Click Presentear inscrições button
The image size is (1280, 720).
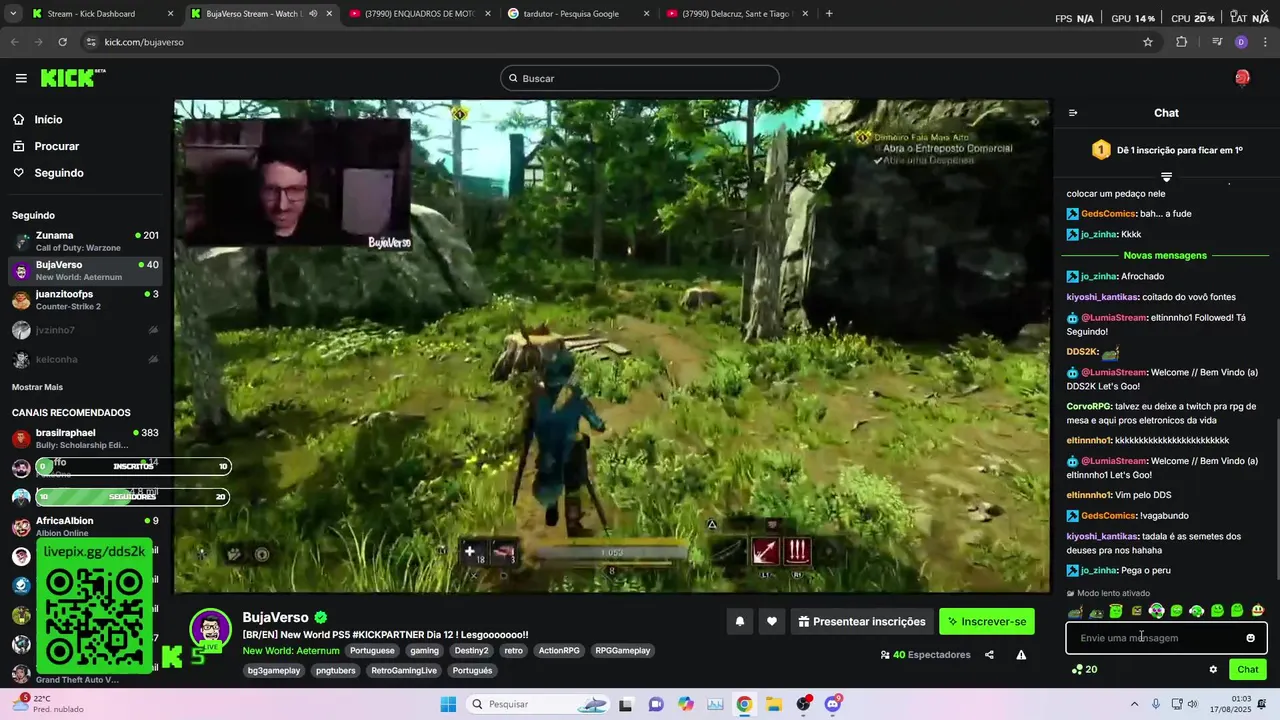862,621
